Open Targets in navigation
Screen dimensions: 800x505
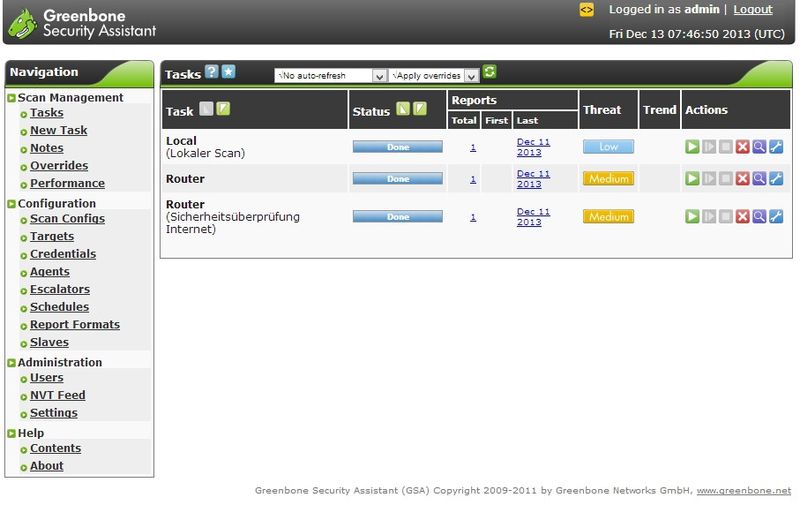[52, 236]
